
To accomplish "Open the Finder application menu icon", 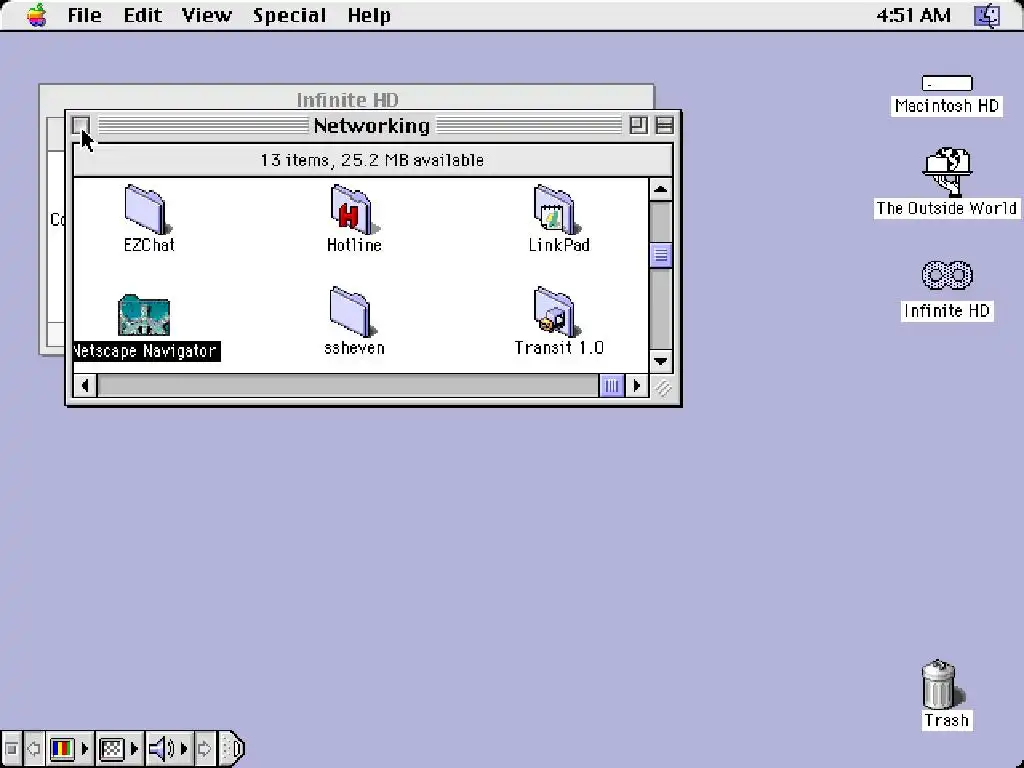I will tap(987, 15).
